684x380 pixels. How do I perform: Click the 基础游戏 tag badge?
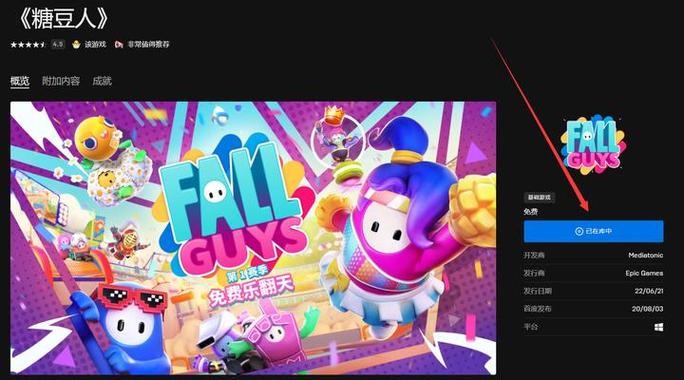539,197
